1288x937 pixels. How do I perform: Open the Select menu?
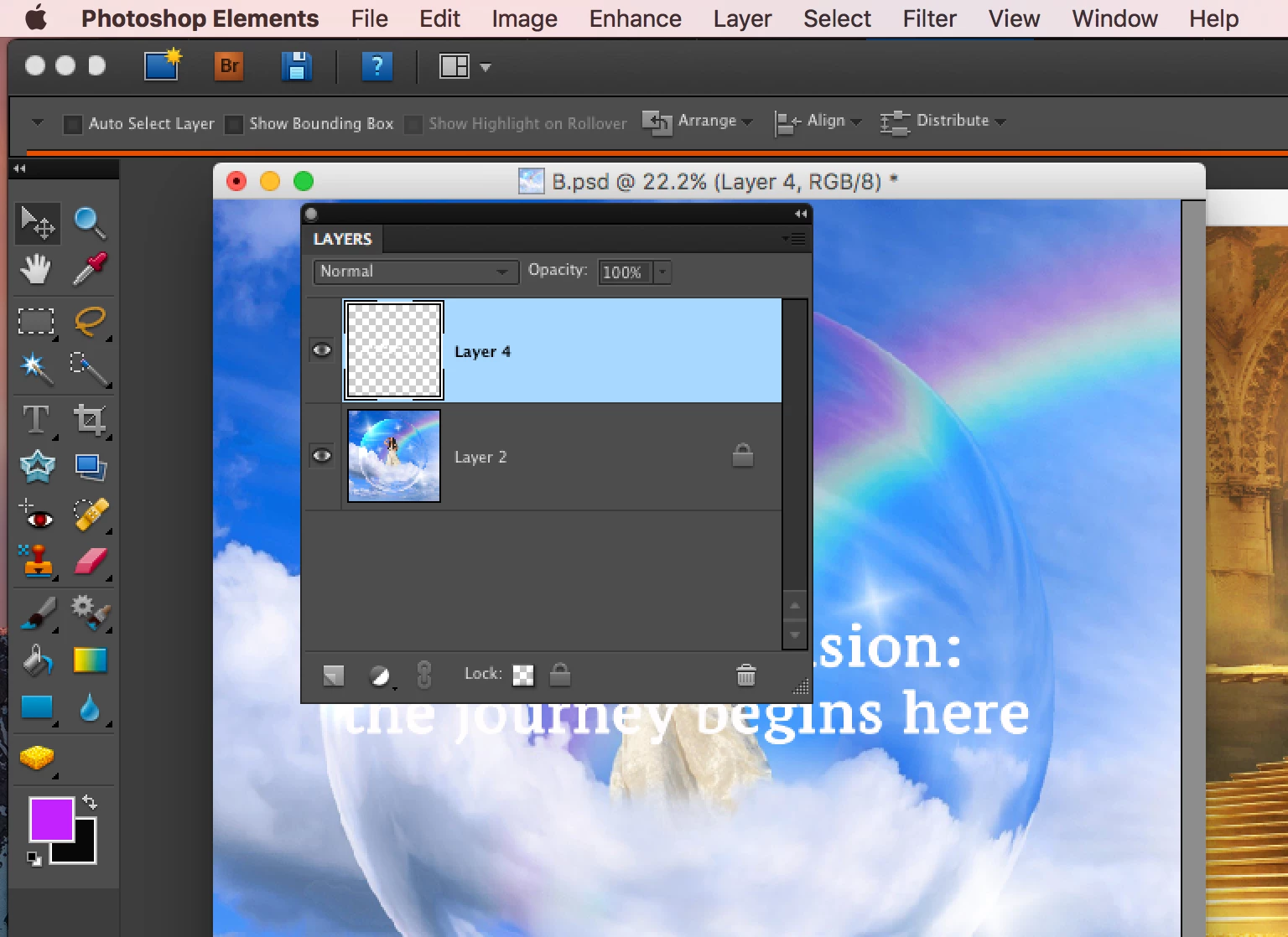tap(837, 18)
